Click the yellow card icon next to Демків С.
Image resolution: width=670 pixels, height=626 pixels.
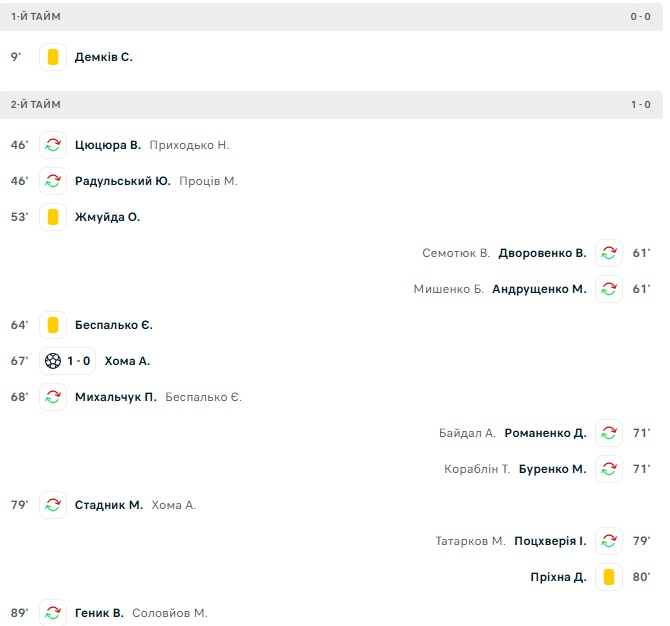[53, 57]
